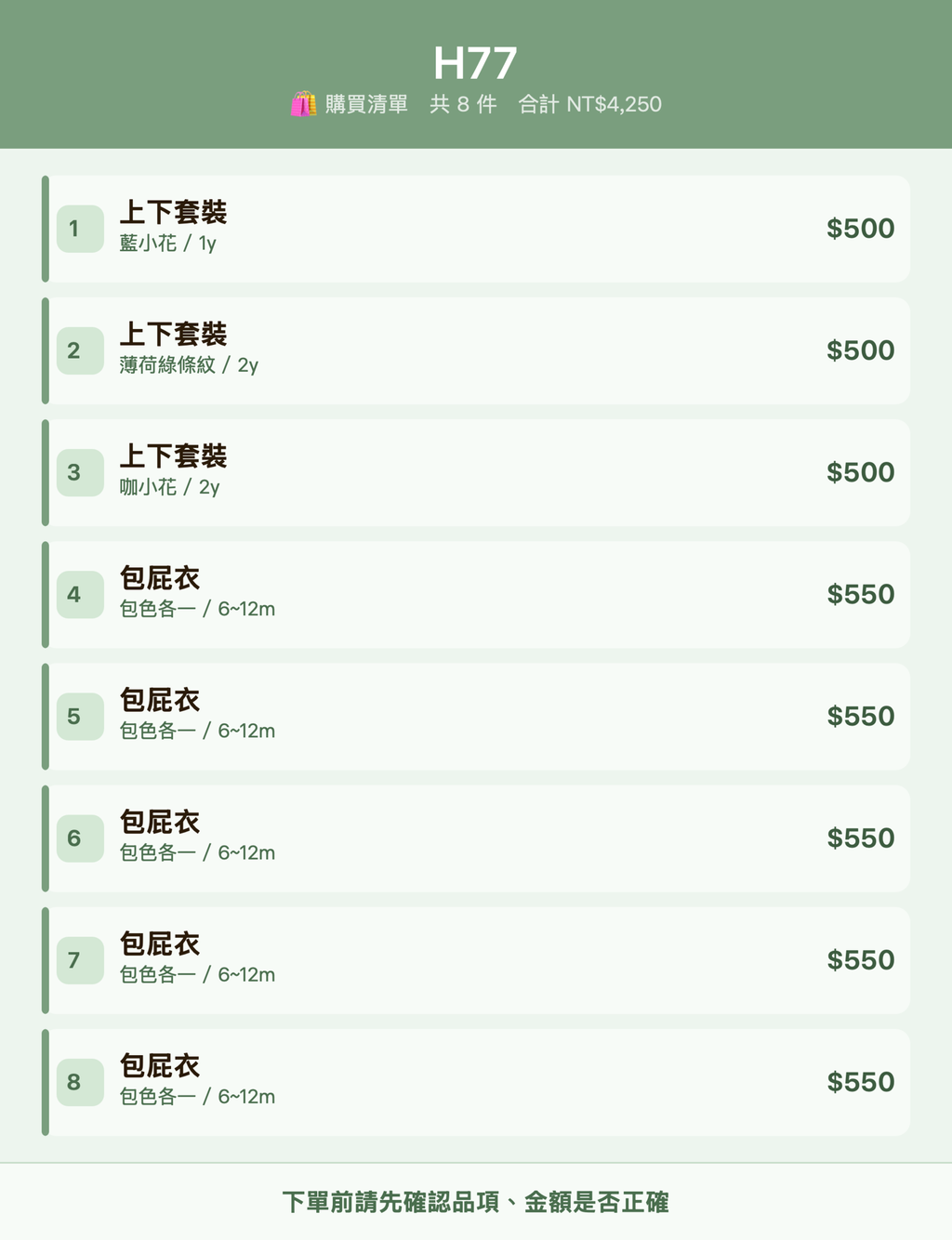
Task: Click the 合計 NT$4,250 total text
Action: pyautogui.click(x=590, y=104)
